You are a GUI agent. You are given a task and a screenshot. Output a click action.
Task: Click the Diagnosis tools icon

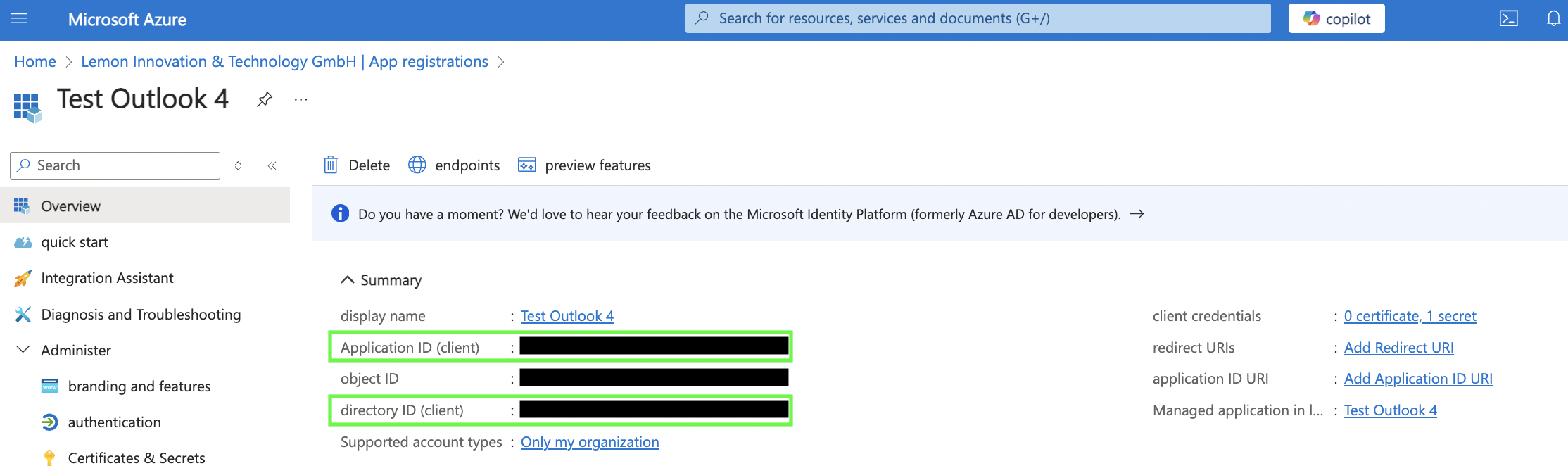click(23, 315)
